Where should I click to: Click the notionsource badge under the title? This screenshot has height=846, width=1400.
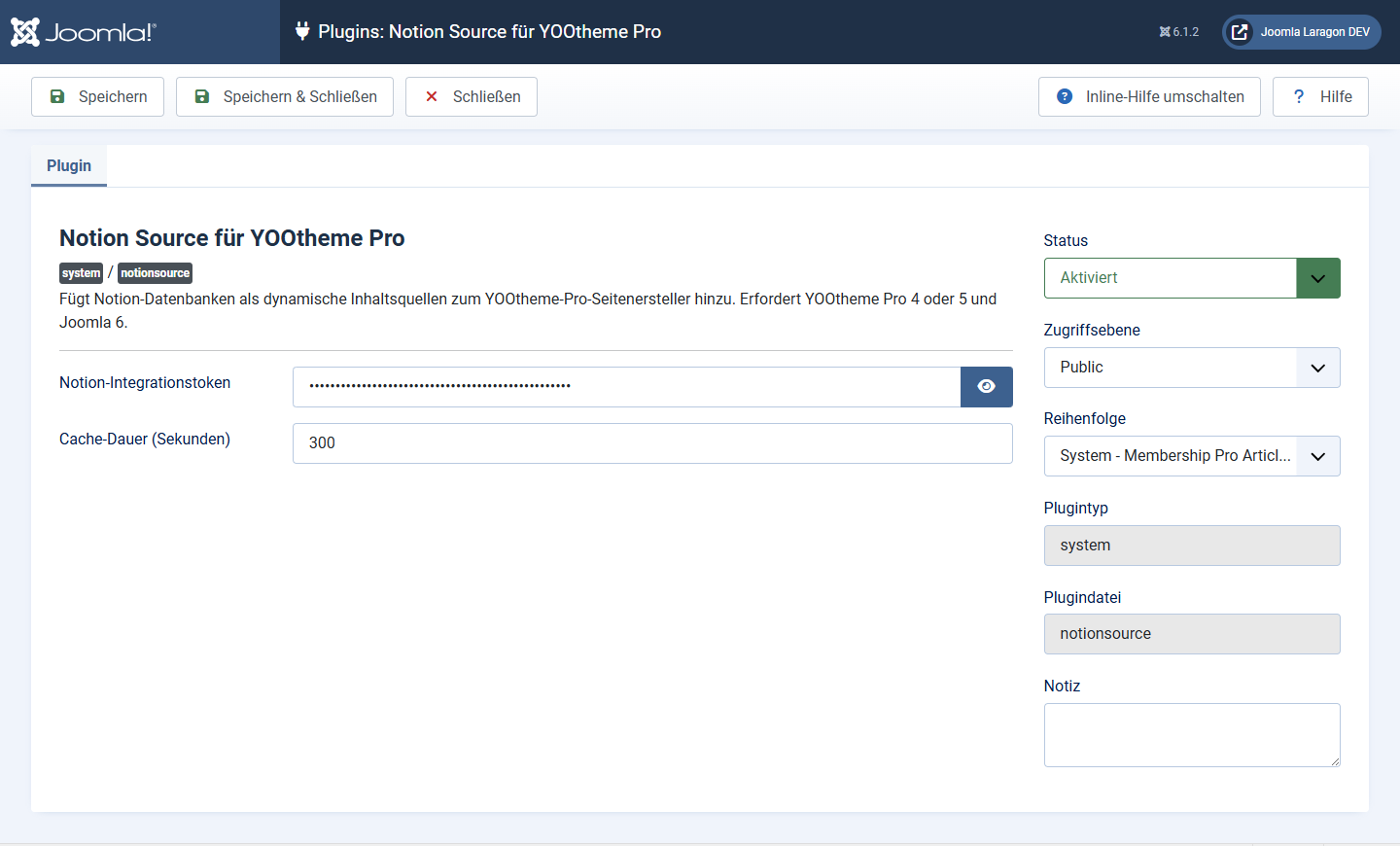click(x=156, y=273)
